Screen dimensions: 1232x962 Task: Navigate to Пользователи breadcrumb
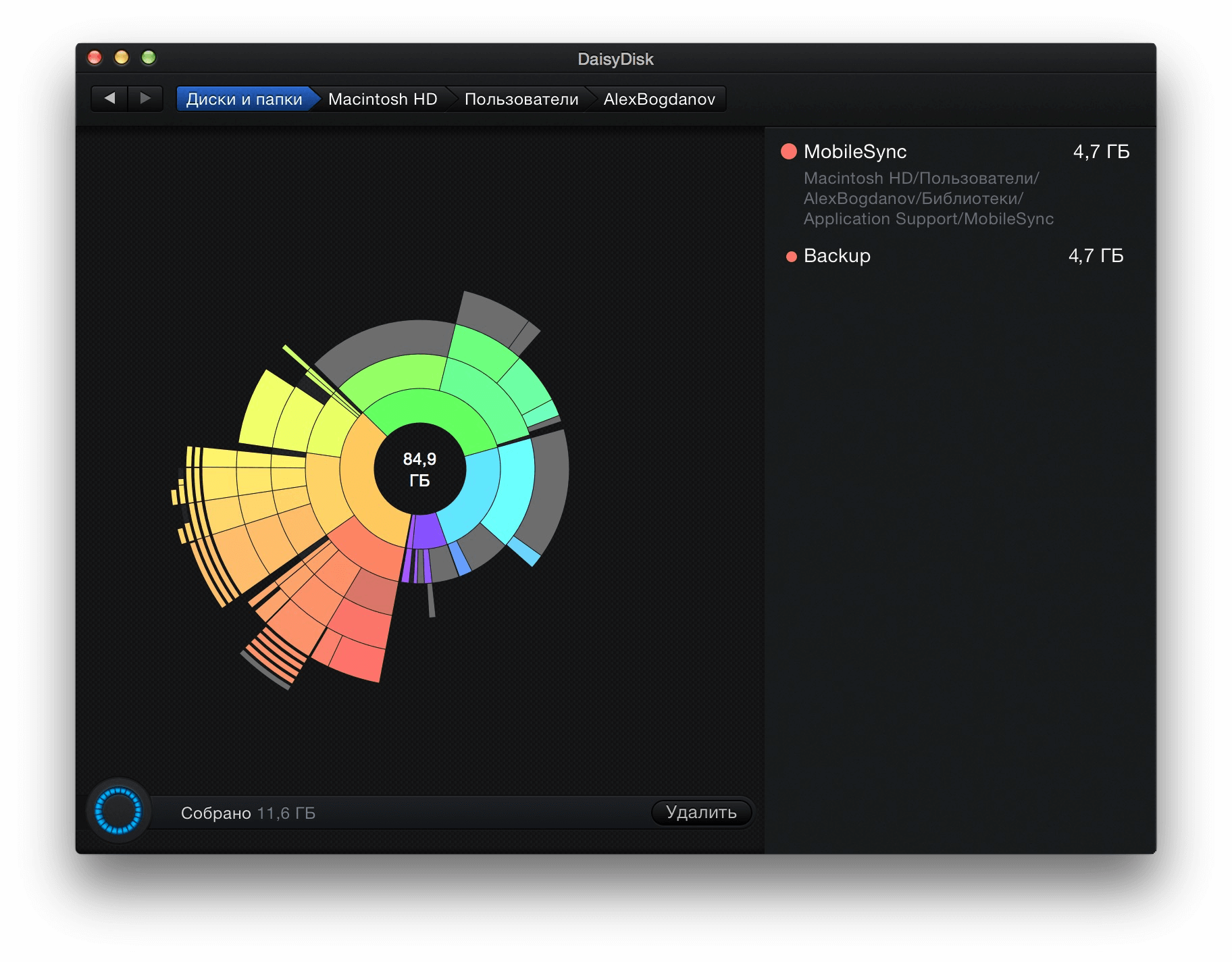(x=521, y=99)
